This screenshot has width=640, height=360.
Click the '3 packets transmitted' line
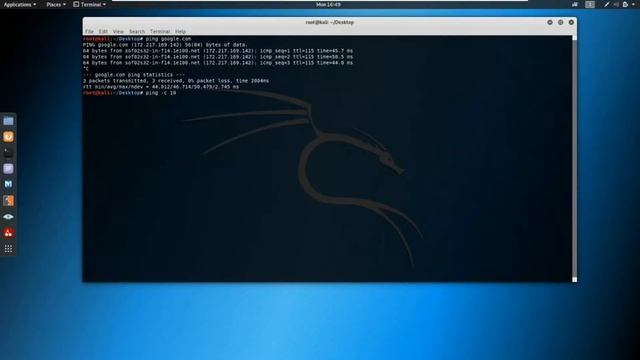[x=176, y=81]
